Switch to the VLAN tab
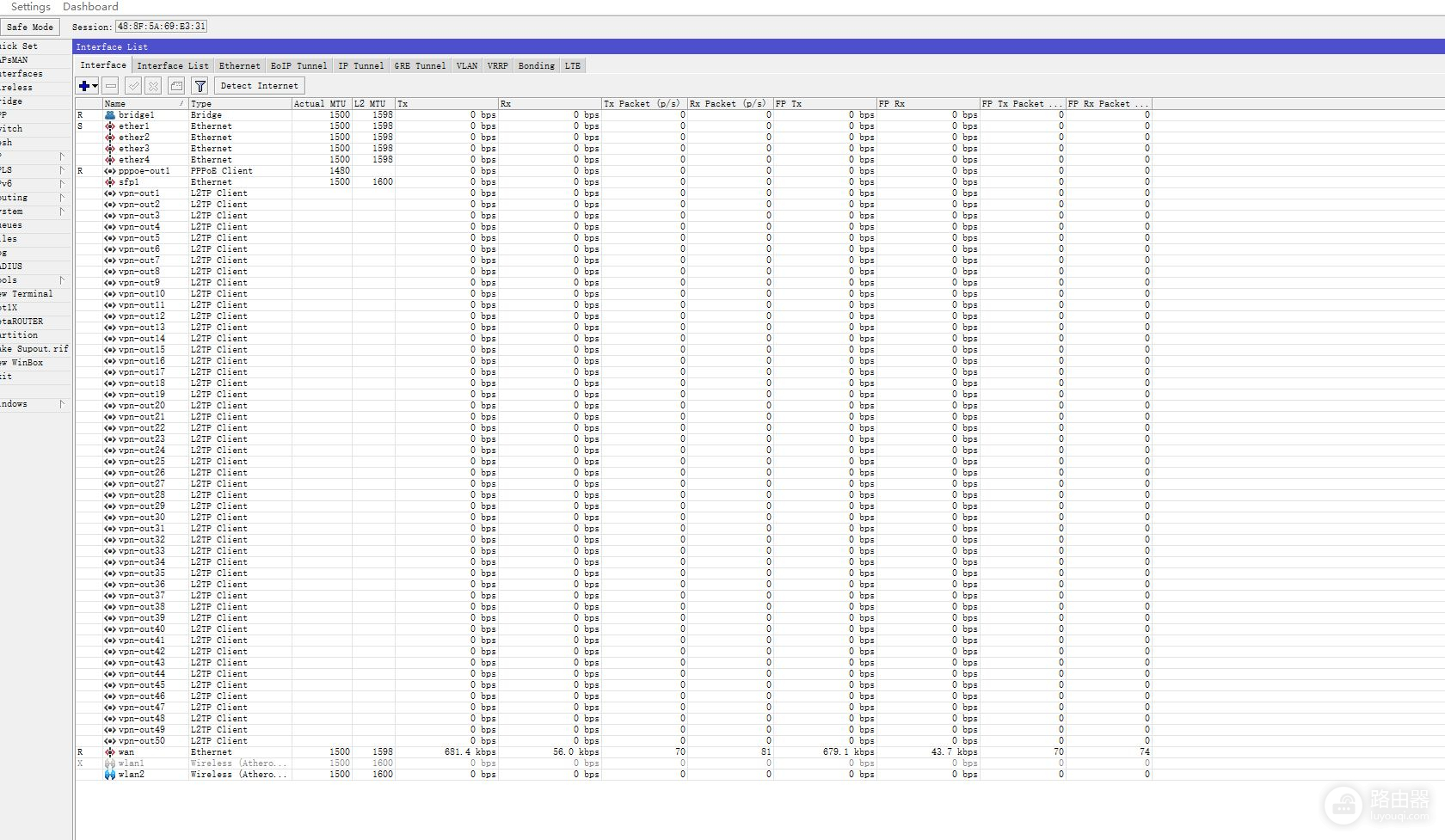This screenshot has width=1445, height=840. [x=467, y=66]
